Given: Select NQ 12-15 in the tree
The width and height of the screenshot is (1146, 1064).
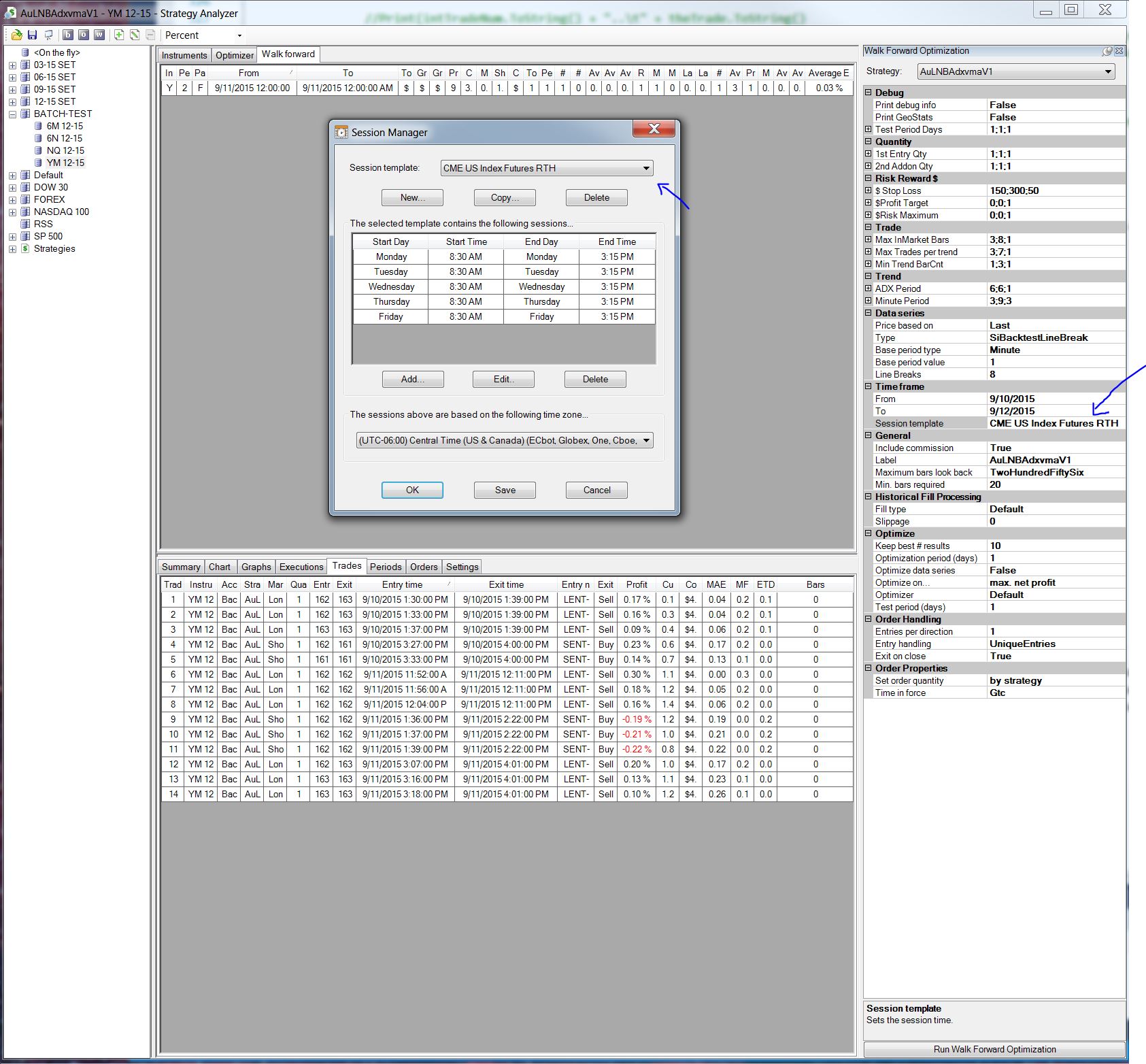Looking at the screenshot, I should click(x=65, y=150).
